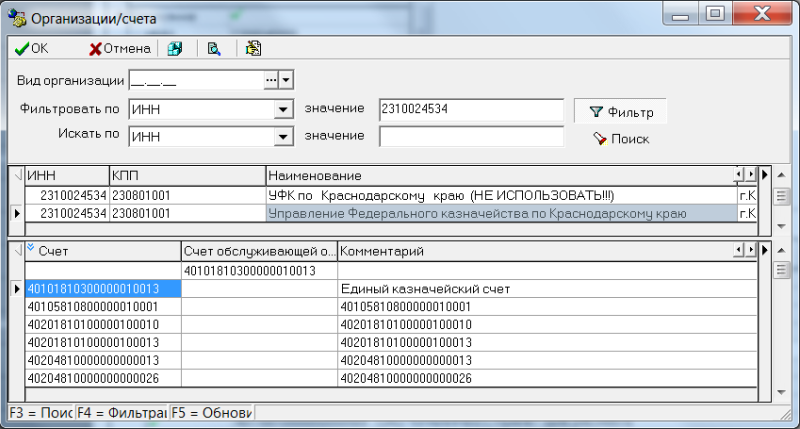Click the Комментарий column header in accounts grid
Screen dimensions: 800x429
pyautogui.click(x=536, y=251)
